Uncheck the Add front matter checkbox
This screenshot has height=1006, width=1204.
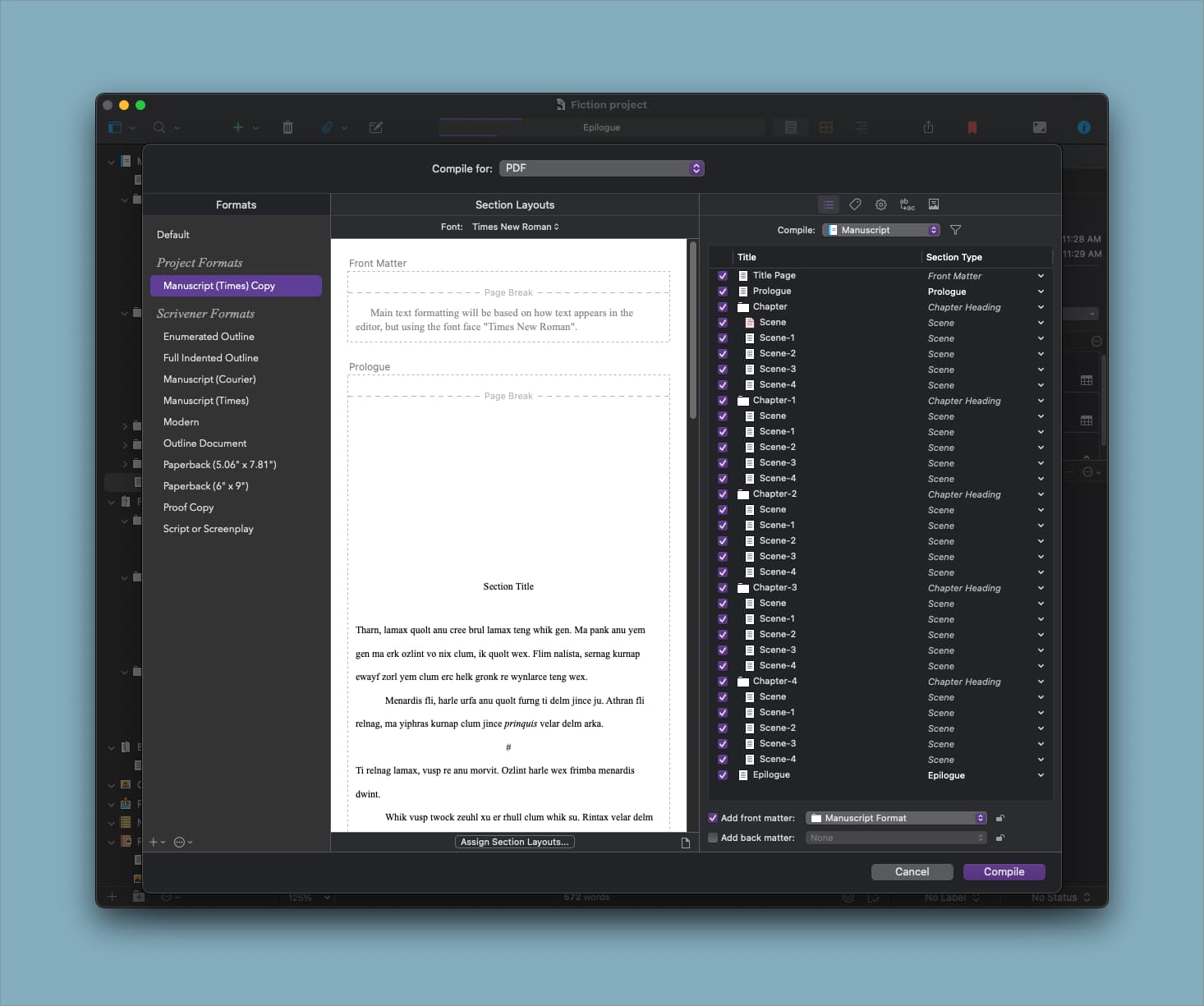click(x=713, y=818)
